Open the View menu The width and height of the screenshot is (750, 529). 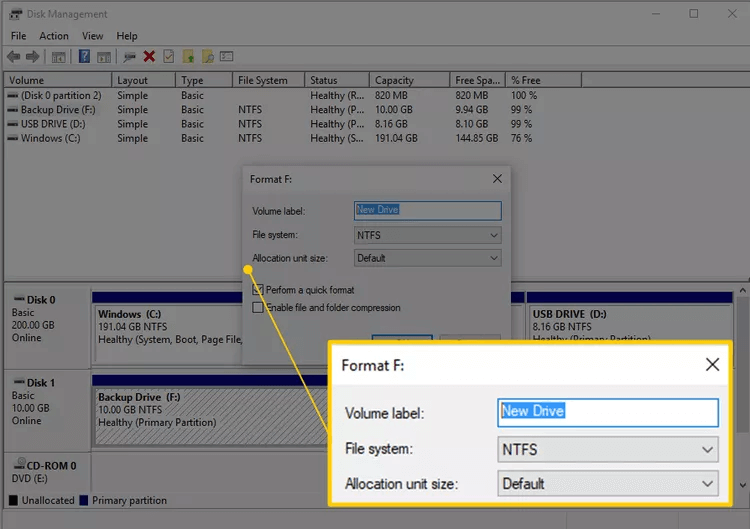[92, 36]
